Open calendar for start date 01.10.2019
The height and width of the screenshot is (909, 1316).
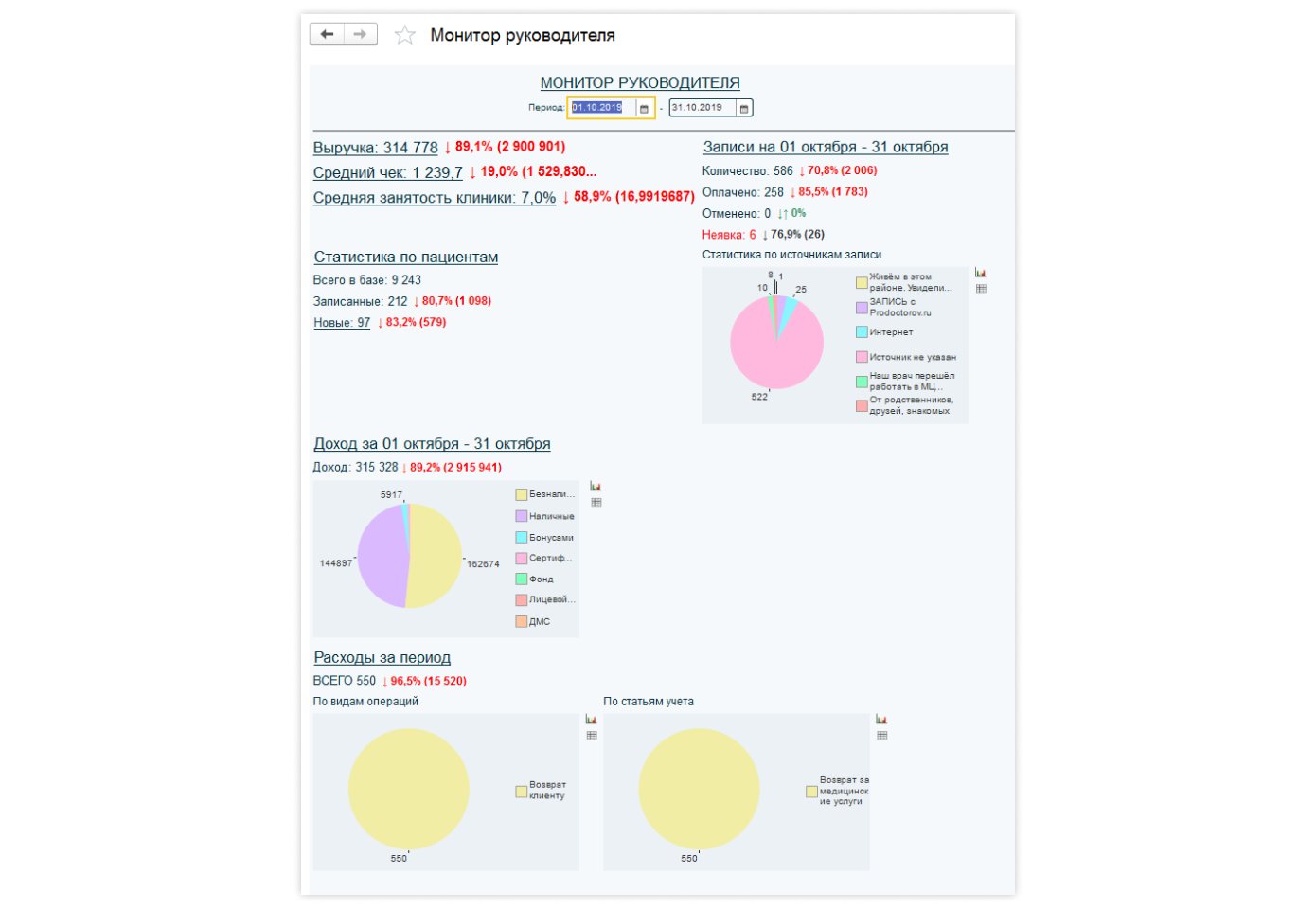(x=645, y=109)
